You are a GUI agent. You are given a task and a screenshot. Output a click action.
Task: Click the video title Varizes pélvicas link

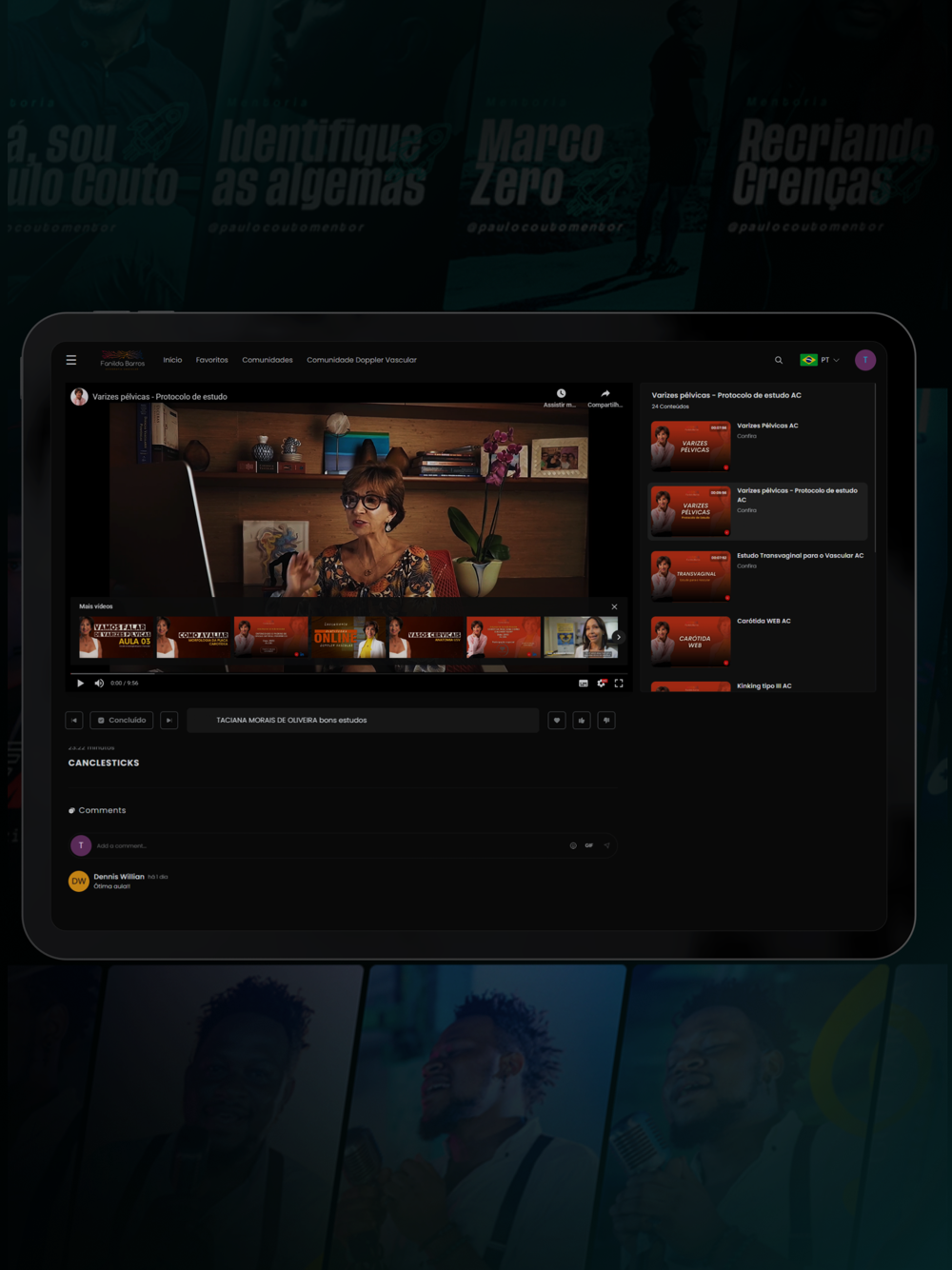pyautogui.click(x=160, y=397)
